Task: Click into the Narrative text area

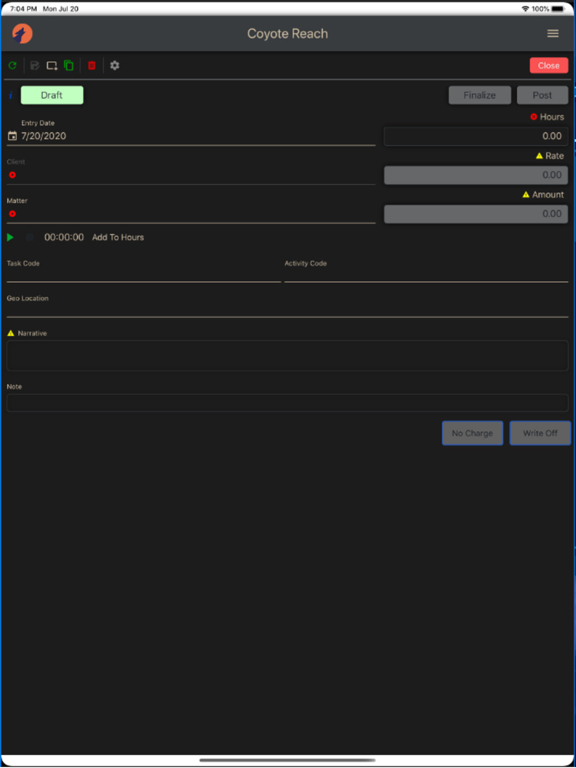Action: 288,356
